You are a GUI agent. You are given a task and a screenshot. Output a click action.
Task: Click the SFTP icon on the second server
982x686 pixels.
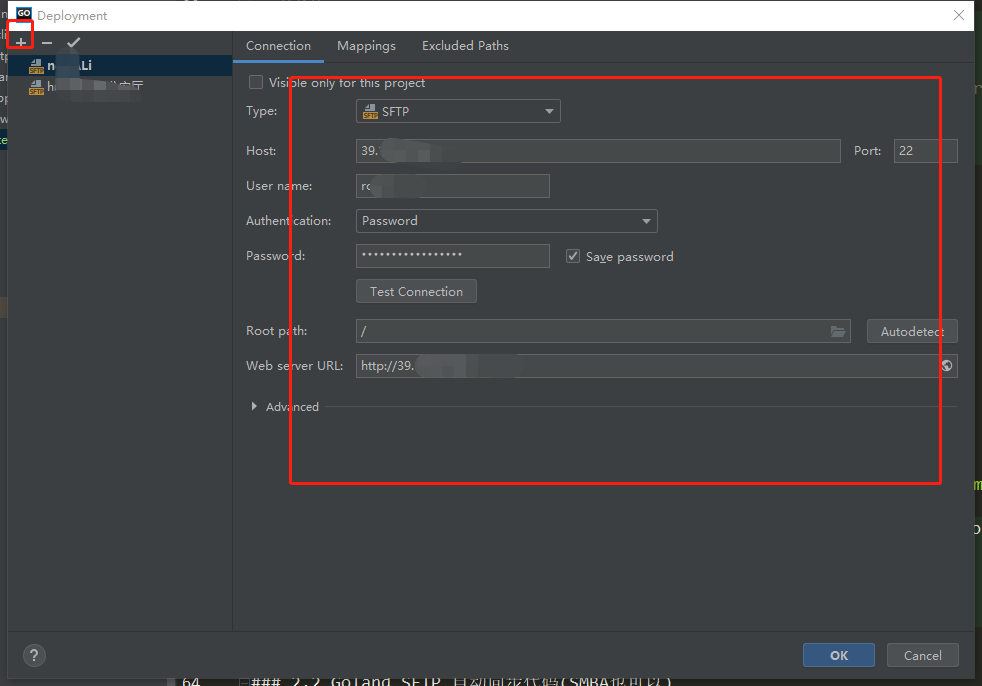[36, 86]
